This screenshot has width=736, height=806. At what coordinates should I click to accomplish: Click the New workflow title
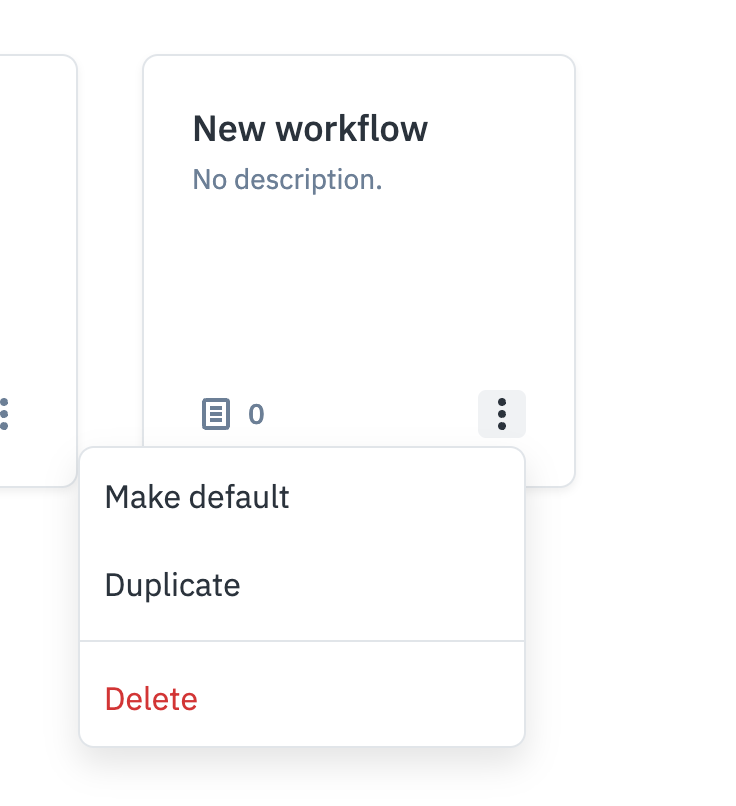[x=312, y=127]
